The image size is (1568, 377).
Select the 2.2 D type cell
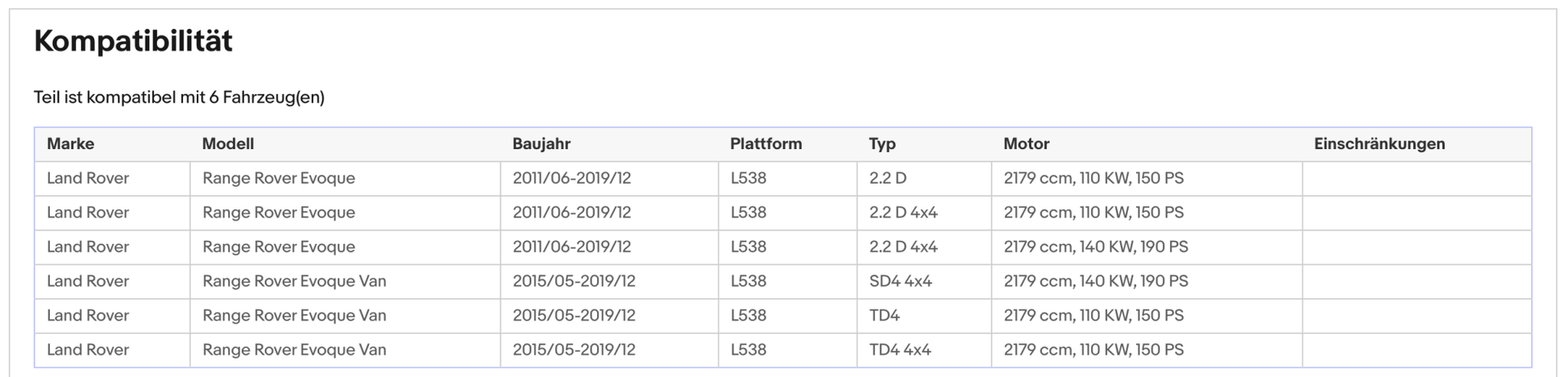[x=888, y=178]
